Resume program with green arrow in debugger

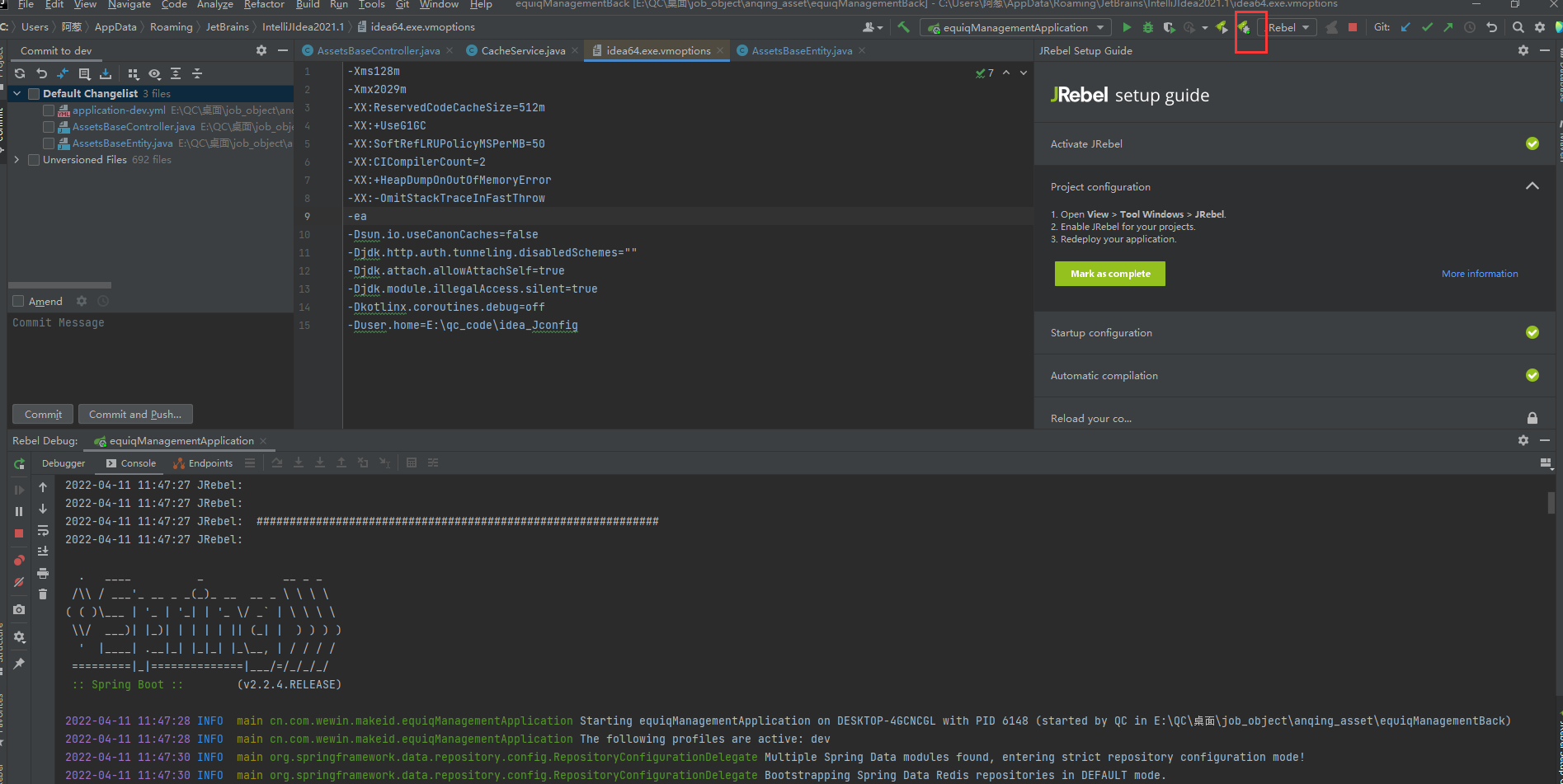(x=18, y=489)
